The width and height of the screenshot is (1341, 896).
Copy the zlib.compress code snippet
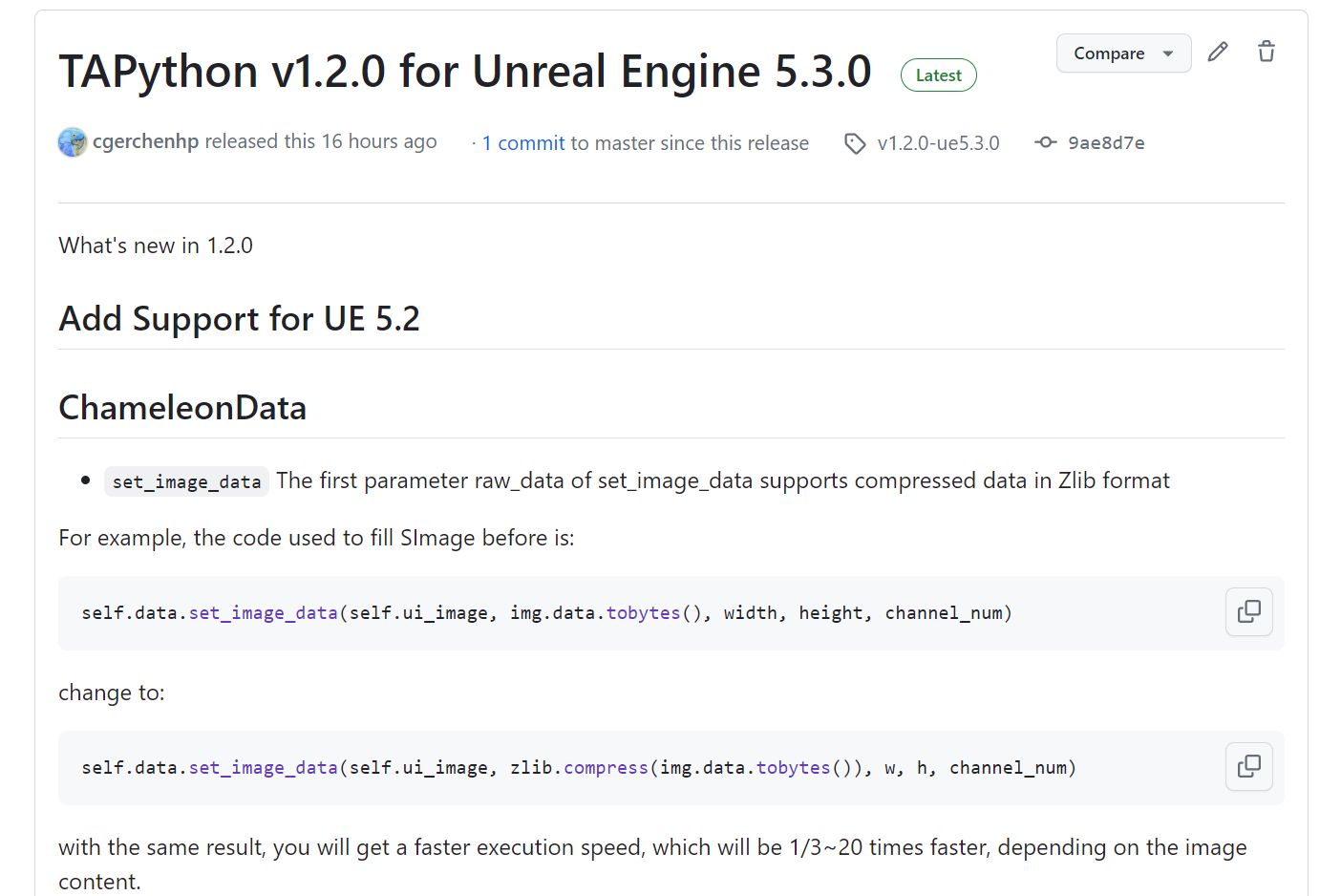(1248, 767)
